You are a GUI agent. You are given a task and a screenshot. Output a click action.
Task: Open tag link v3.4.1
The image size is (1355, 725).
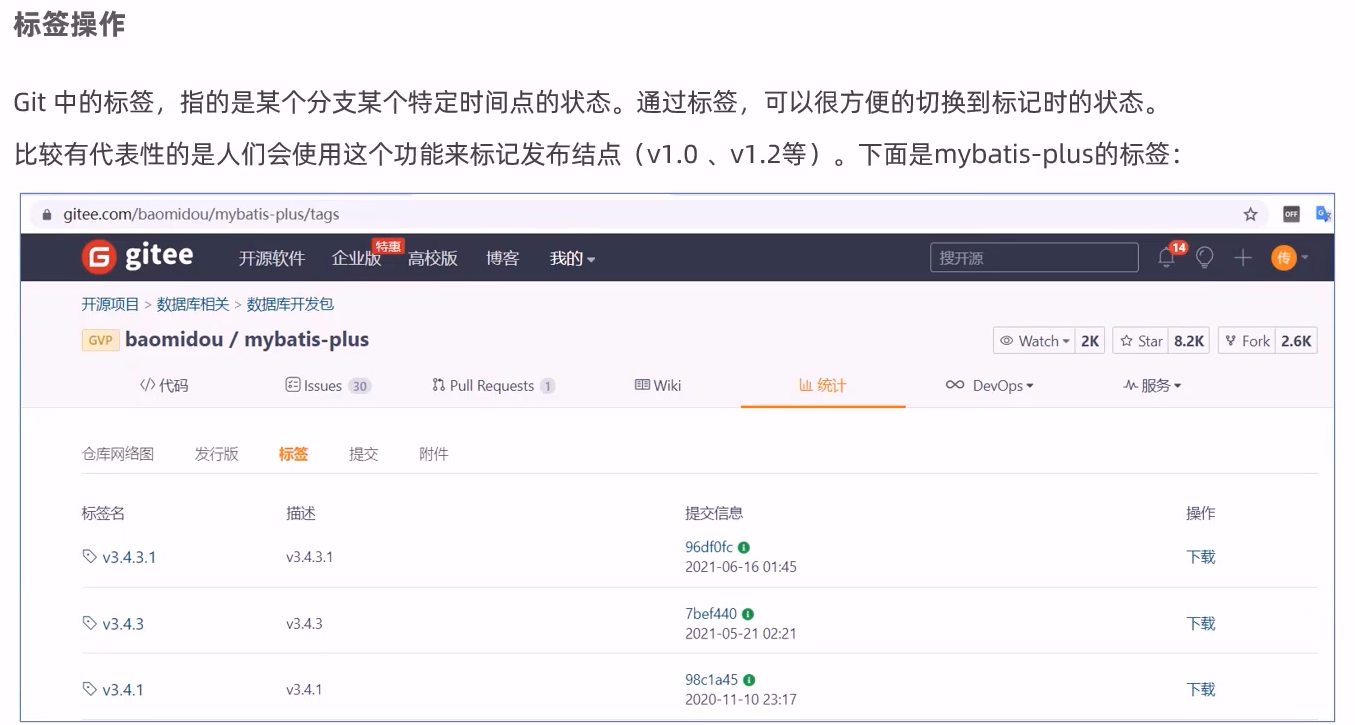(x=123, y=689)
